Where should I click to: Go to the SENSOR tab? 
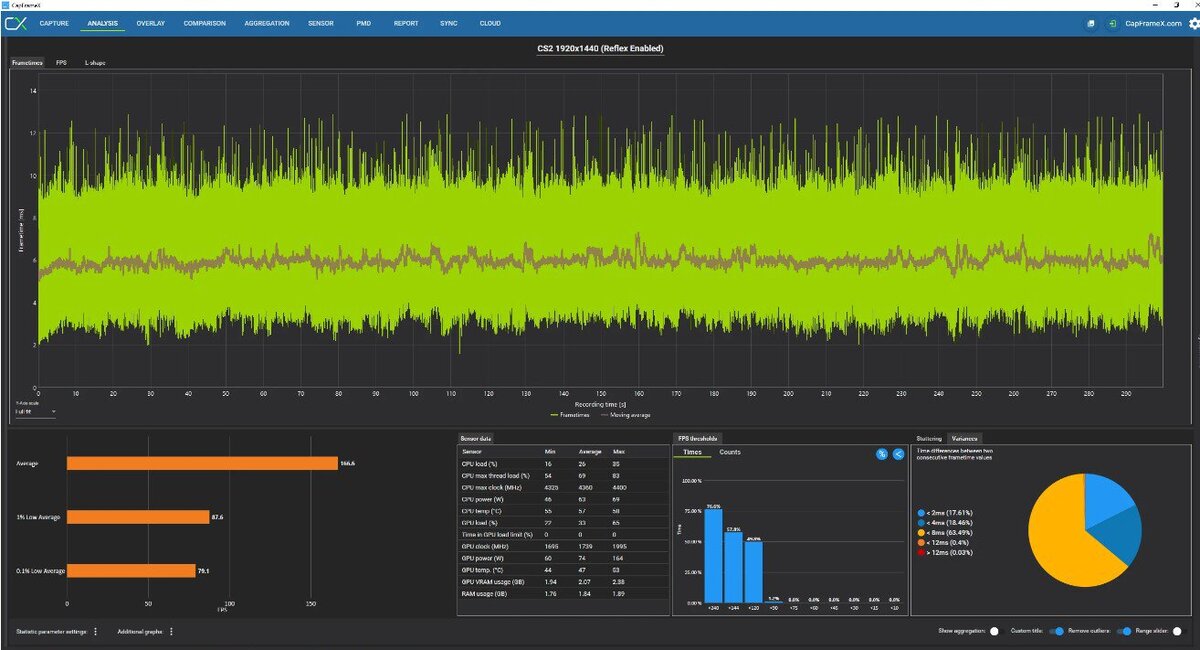(x=322, y=23)
